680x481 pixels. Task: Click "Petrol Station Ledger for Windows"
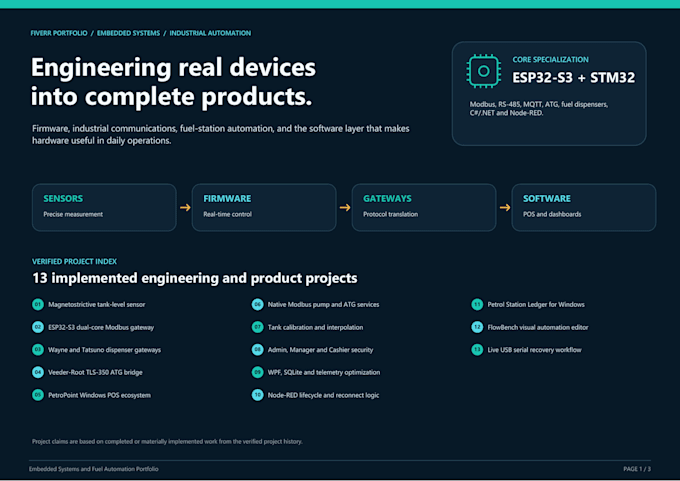[536, 304]
